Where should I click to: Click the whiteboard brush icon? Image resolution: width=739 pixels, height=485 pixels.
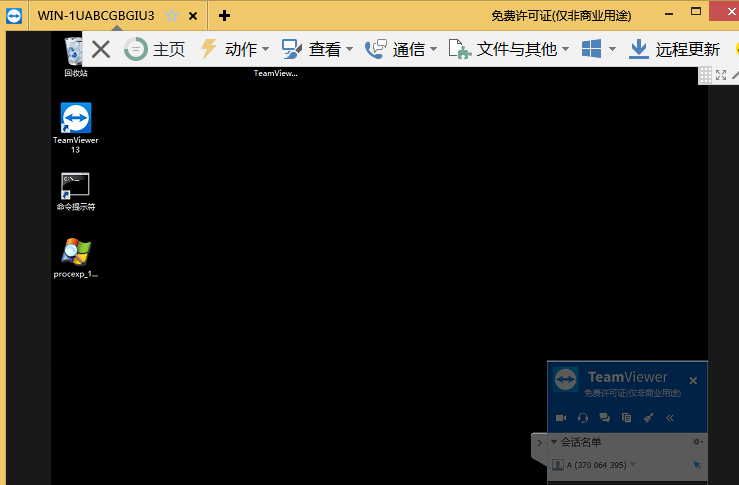648,418
